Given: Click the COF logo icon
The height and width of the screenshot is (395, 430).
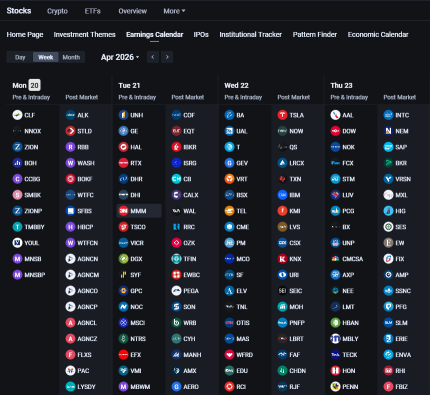Looking at the screenshot, I should coord(176,115).
